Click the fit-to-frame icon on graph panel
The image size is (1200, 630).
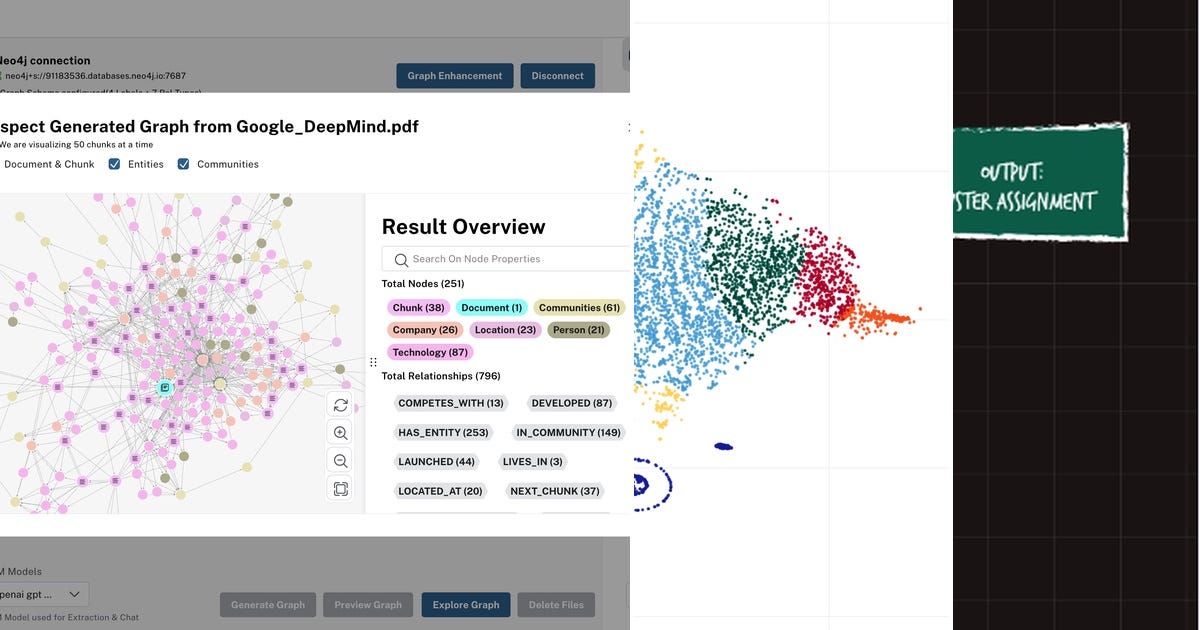[340, 488]
